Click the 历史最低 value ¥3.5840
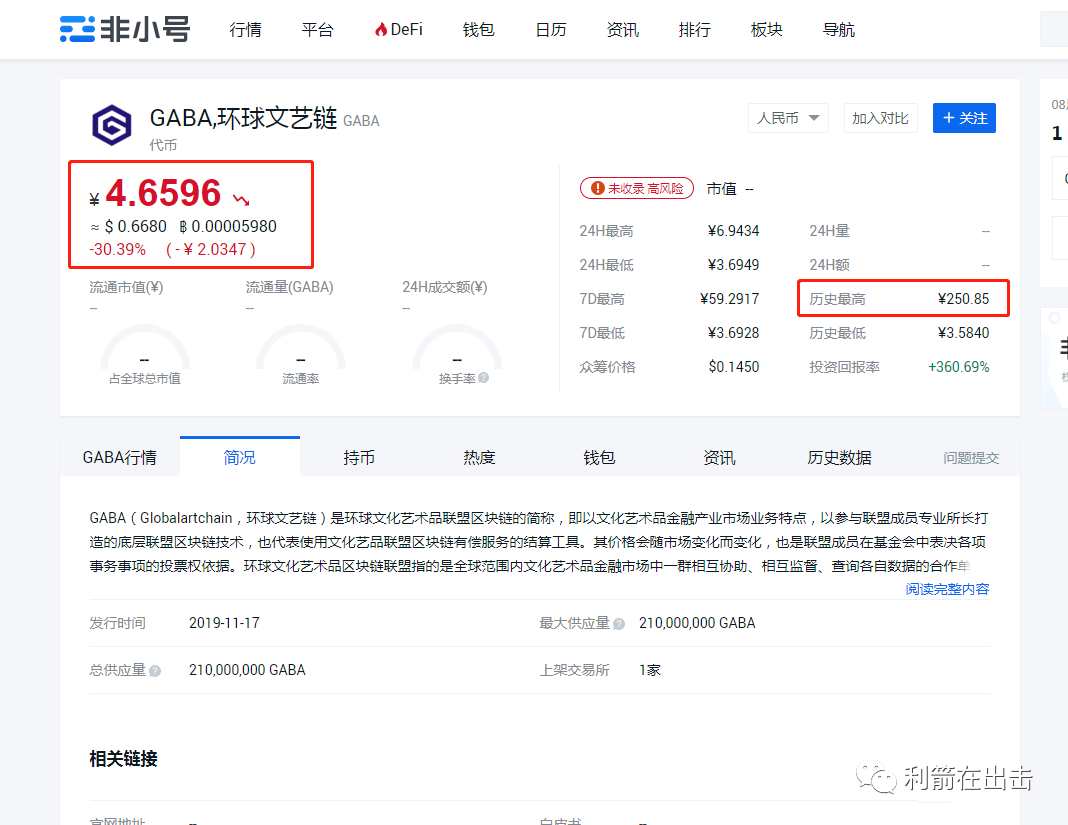Viewport: 1068px width, 825px height. [963, 333]
